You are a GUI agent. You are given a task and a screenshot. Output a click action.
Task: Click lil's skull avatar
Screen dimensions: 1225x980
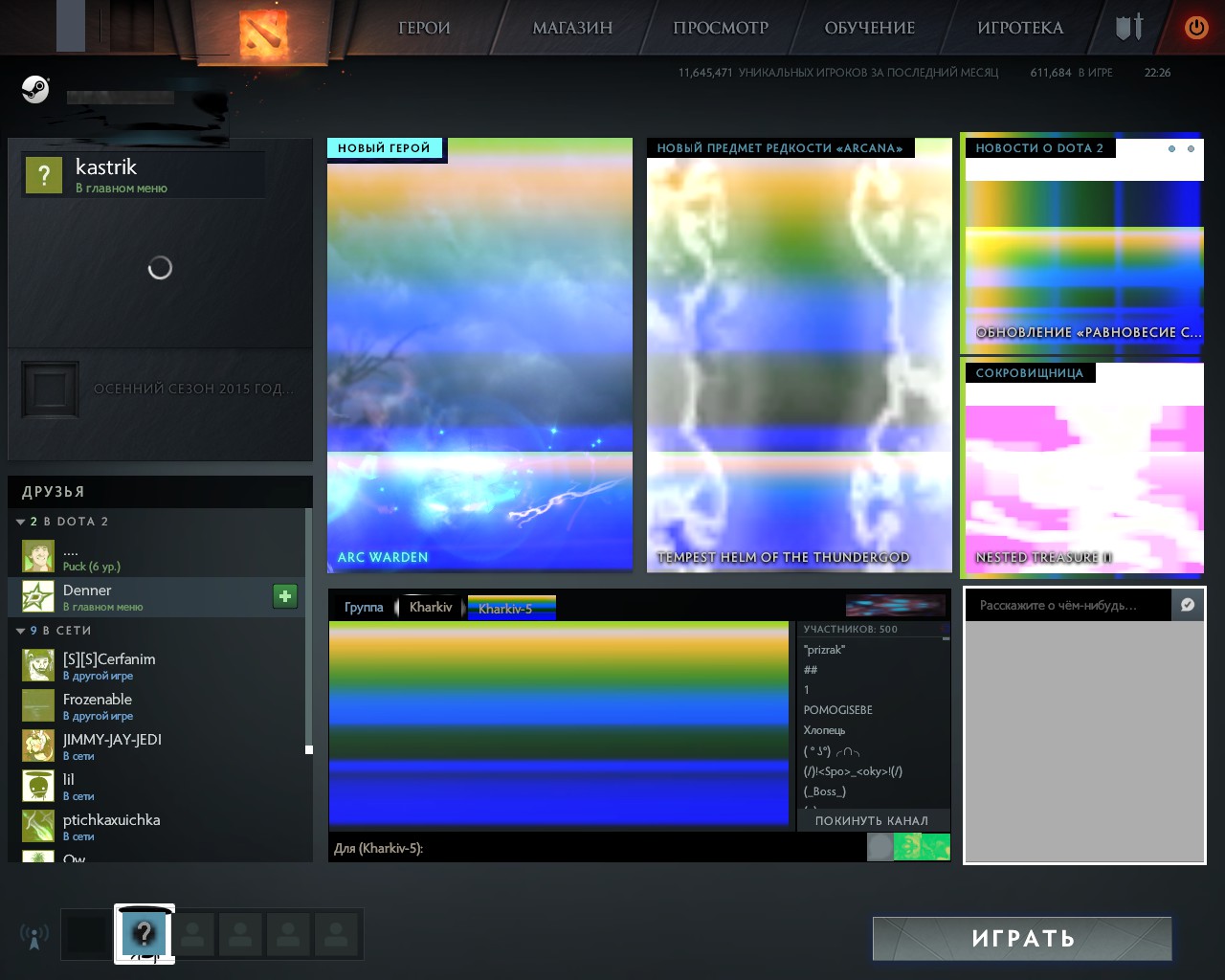38,786
